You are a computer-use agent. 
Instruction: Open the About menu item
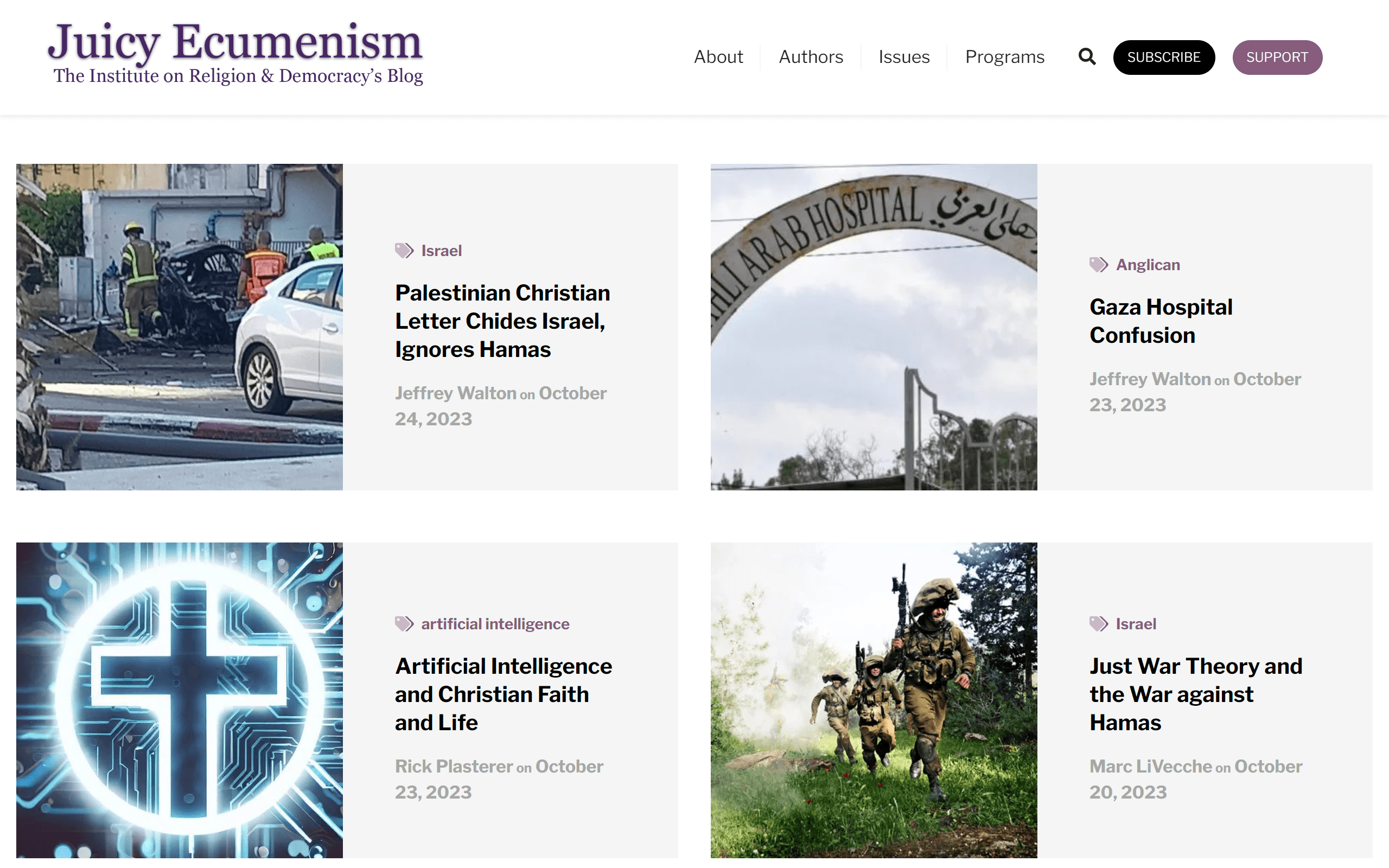point(718,56)
